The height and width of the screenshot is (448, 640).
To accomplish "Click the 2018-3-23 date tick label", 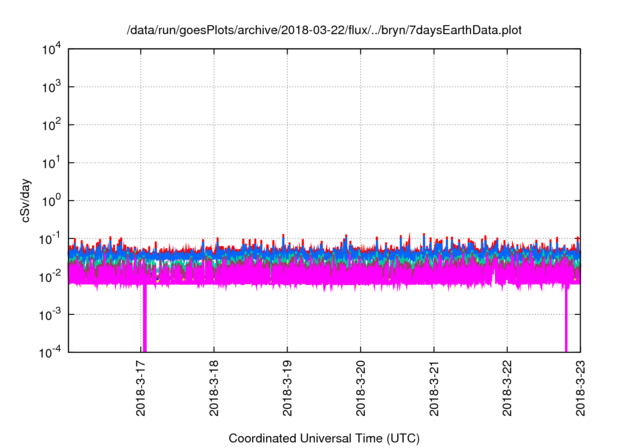I will pyautogui.click(x=580, y=388).
